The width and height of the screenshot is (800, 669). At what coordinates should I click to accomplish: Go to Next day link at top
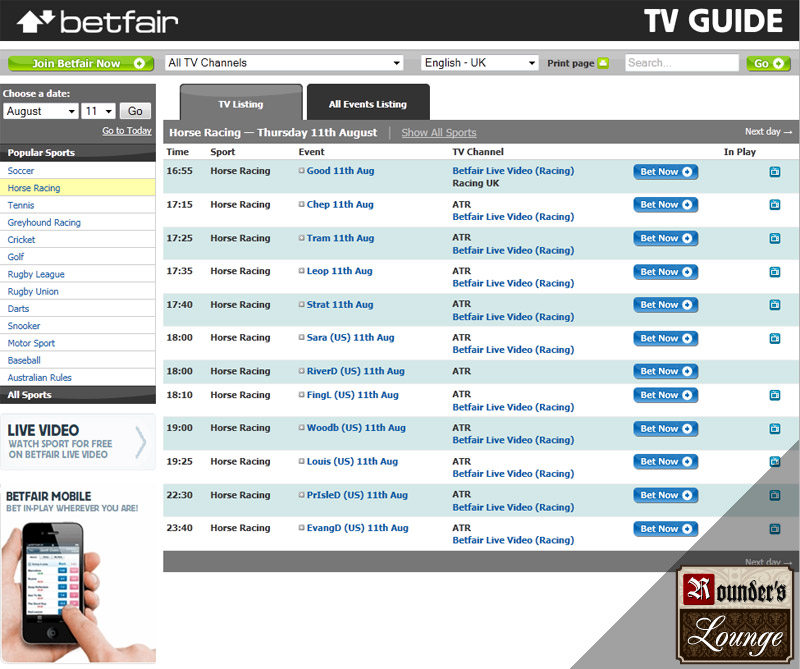click(768, 132)
